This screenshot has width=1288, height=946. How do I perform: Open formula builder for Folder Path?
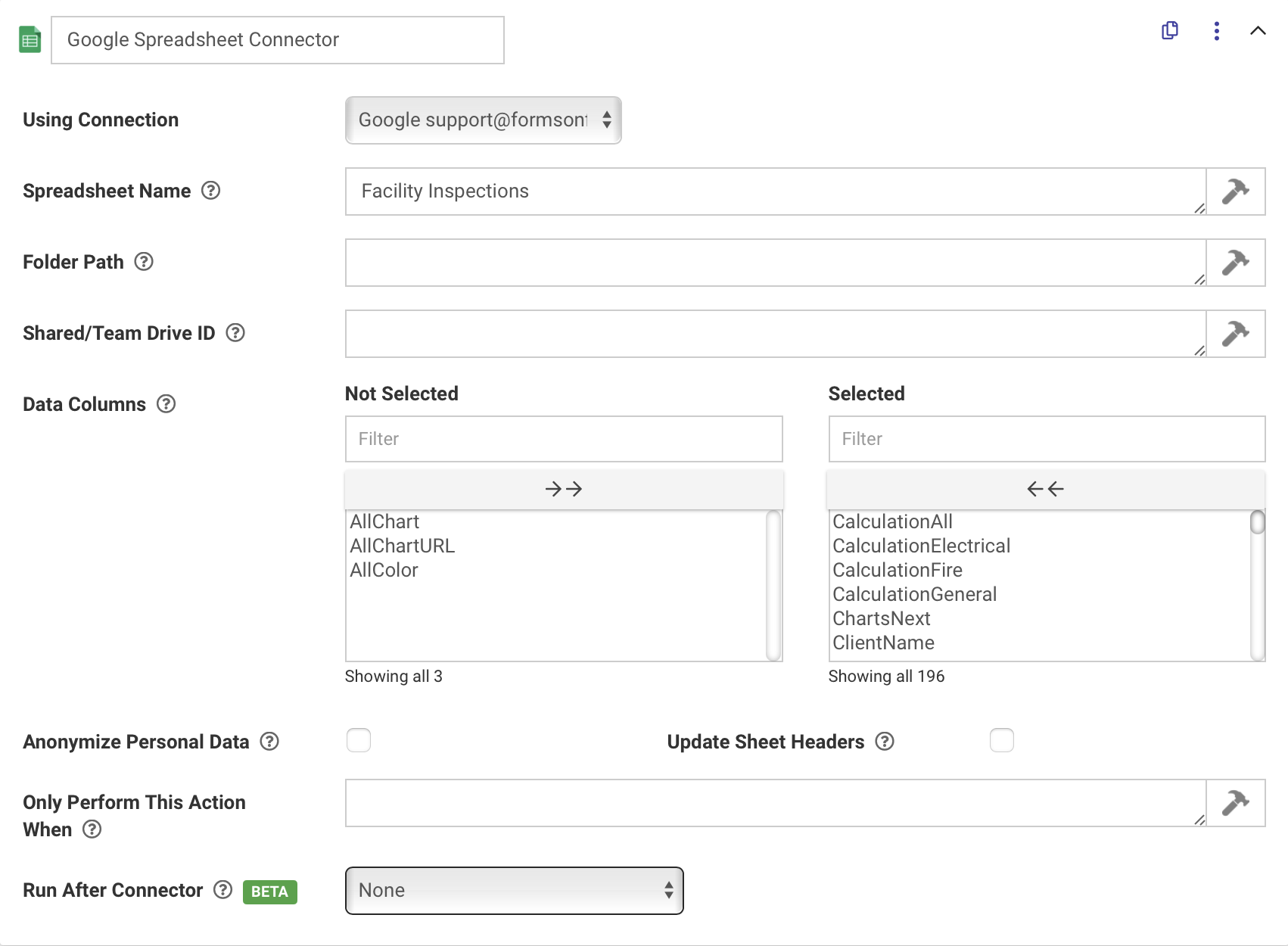tap(1235, 263)
